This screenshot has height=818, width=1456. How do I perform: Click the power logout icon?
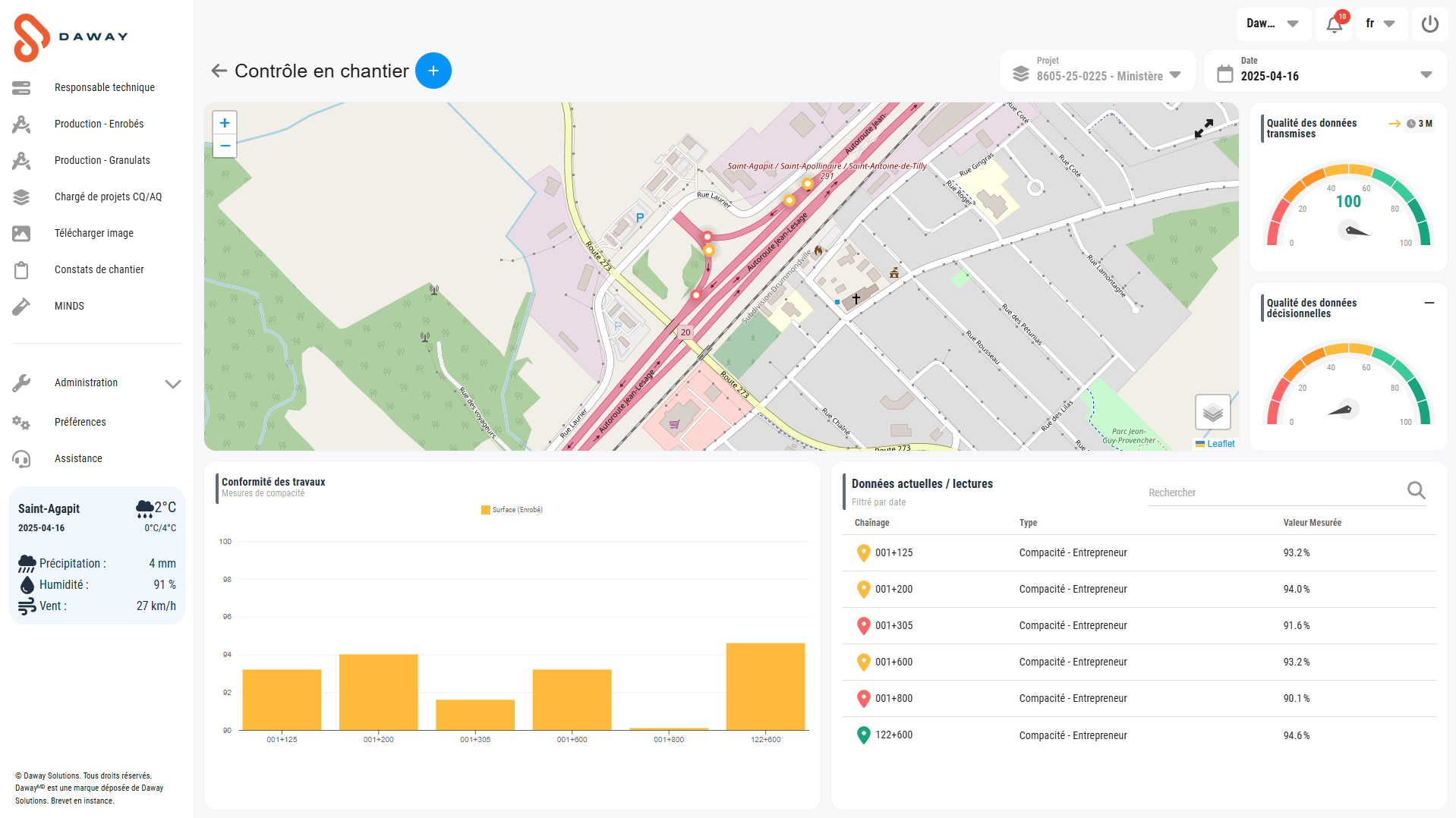point(1429,24)
